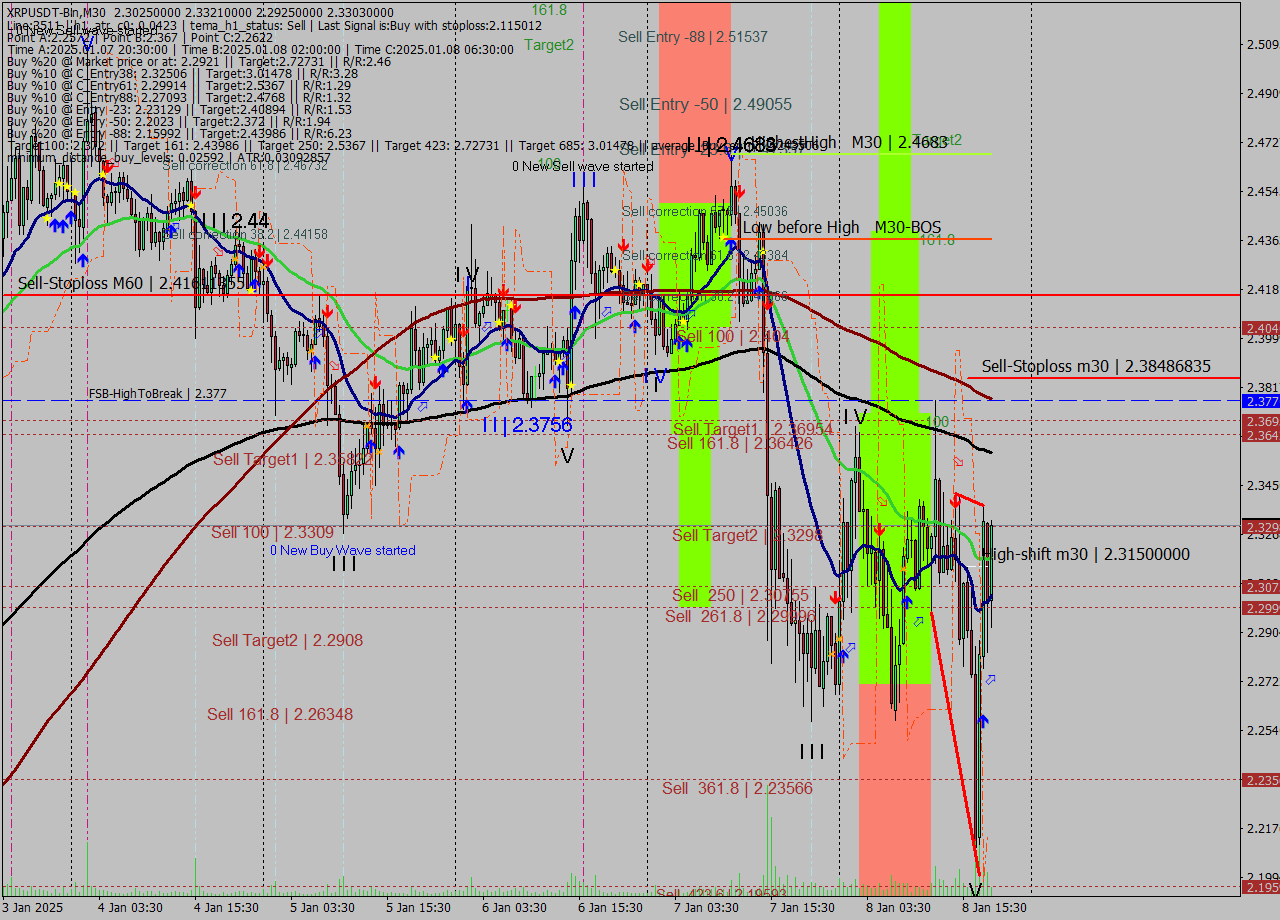Select the blue 2.377 price tag on axis
Screen dimensions: 1280x920
pyautogui.click(x=1260, y=401)
